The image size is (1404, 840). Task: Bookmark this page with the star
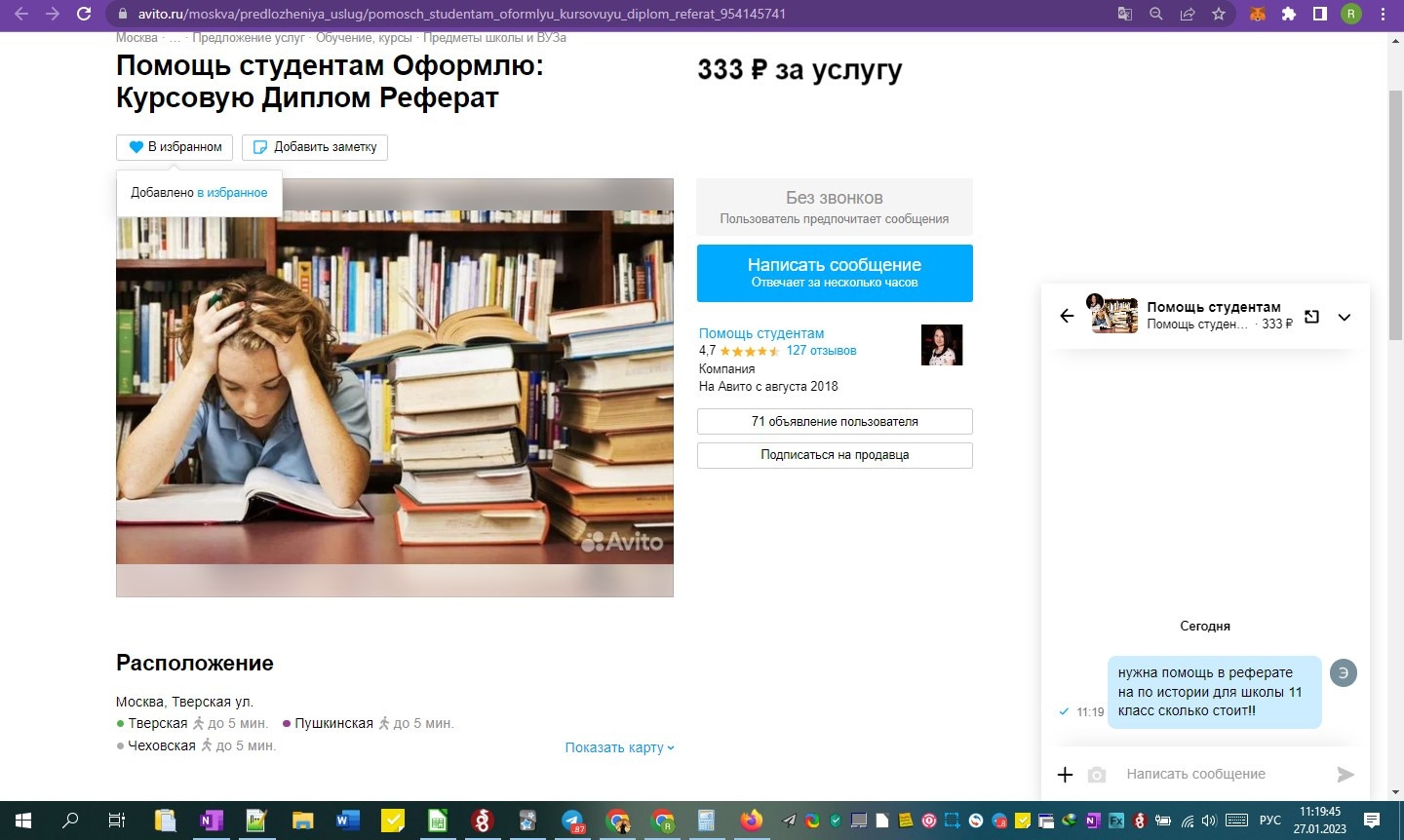click(1219, 14)
